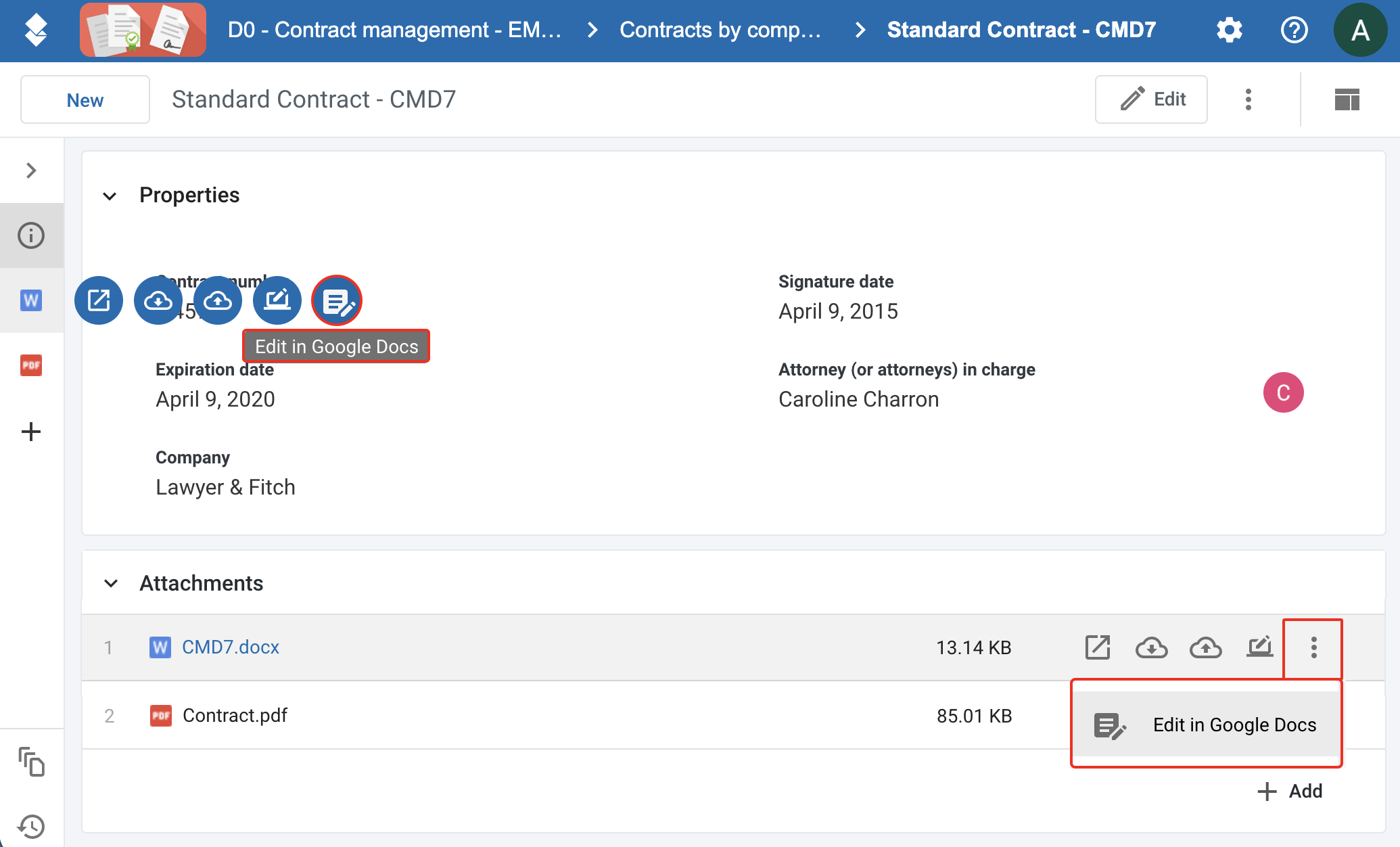Select the Contract.pdf attachment row
1400x847 pixels.
[x=734, y=715]
